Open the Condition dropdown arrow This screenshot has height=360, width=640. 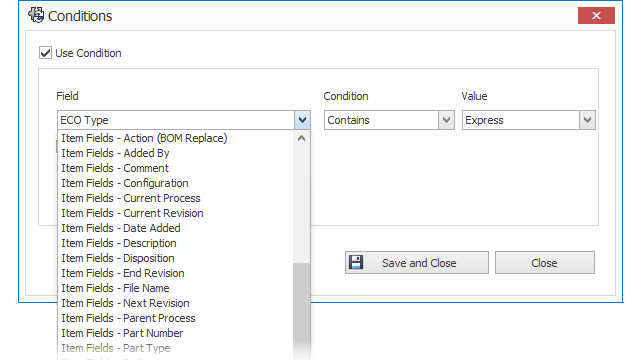coord(446,120)
